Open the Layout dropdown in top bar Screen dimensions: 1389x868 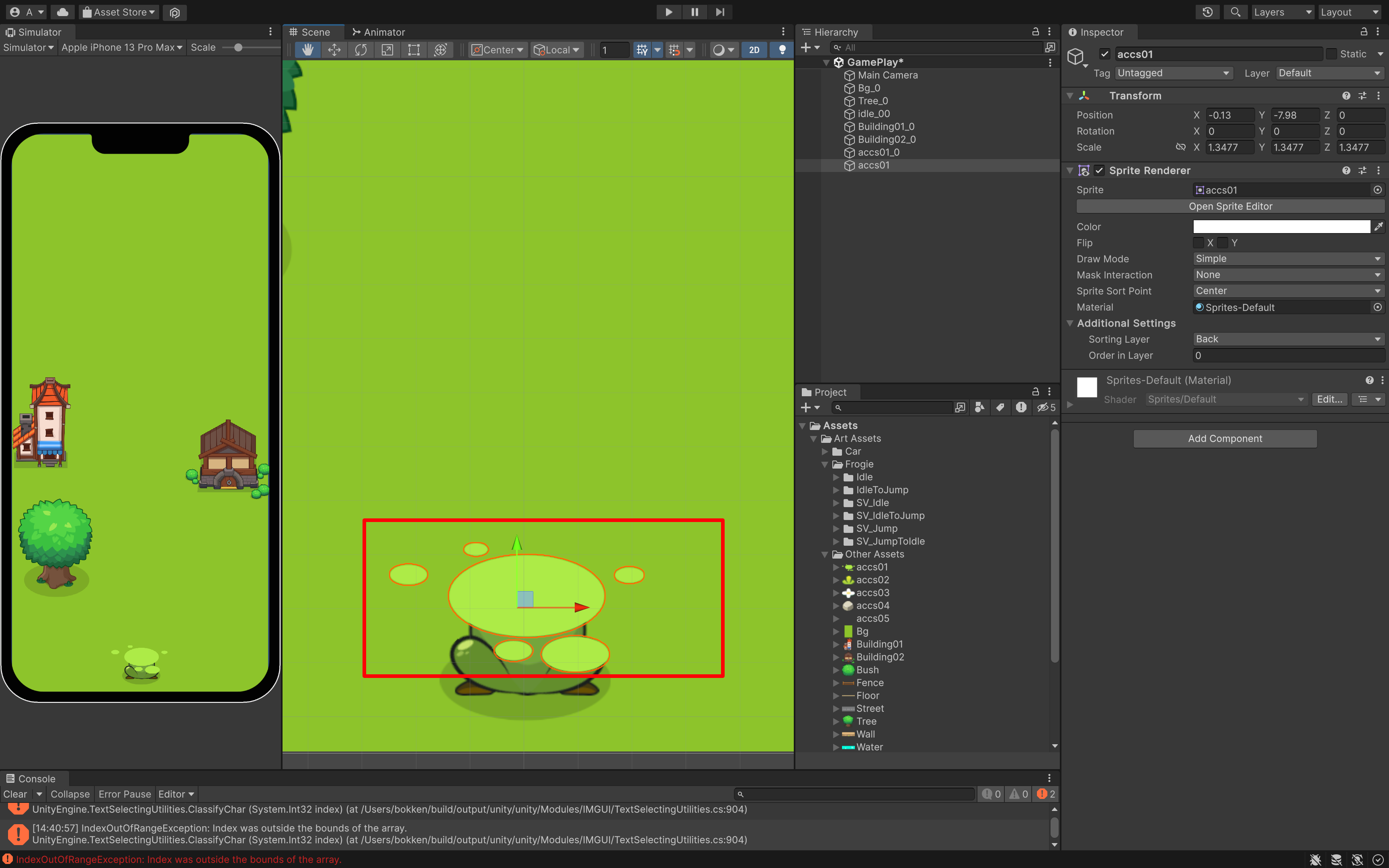click(x=1349, y=12)
